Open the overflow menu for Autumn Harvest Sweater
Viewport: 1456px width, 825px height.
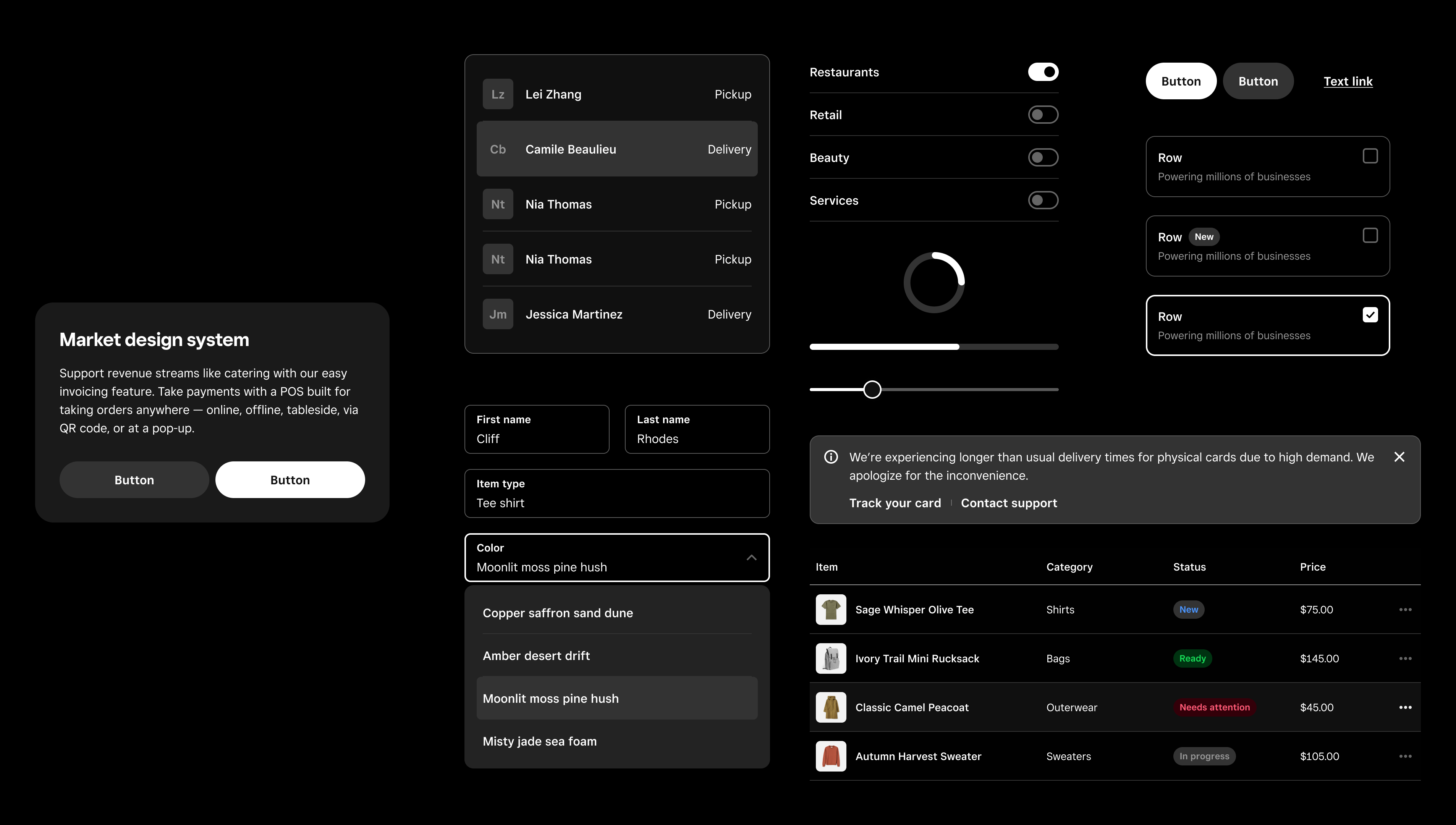tap(1406, 756)
